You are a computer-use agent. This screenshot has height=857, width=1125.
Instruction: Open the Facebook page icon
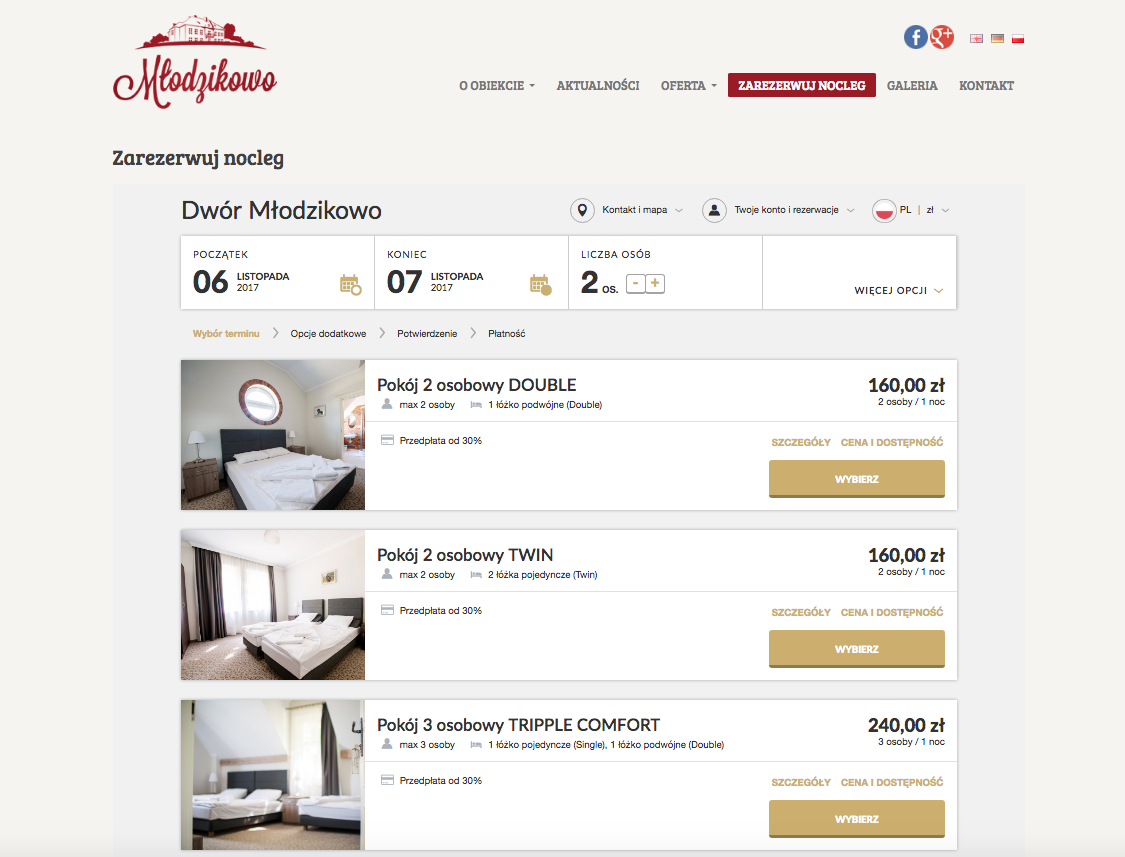coord(915,37)
